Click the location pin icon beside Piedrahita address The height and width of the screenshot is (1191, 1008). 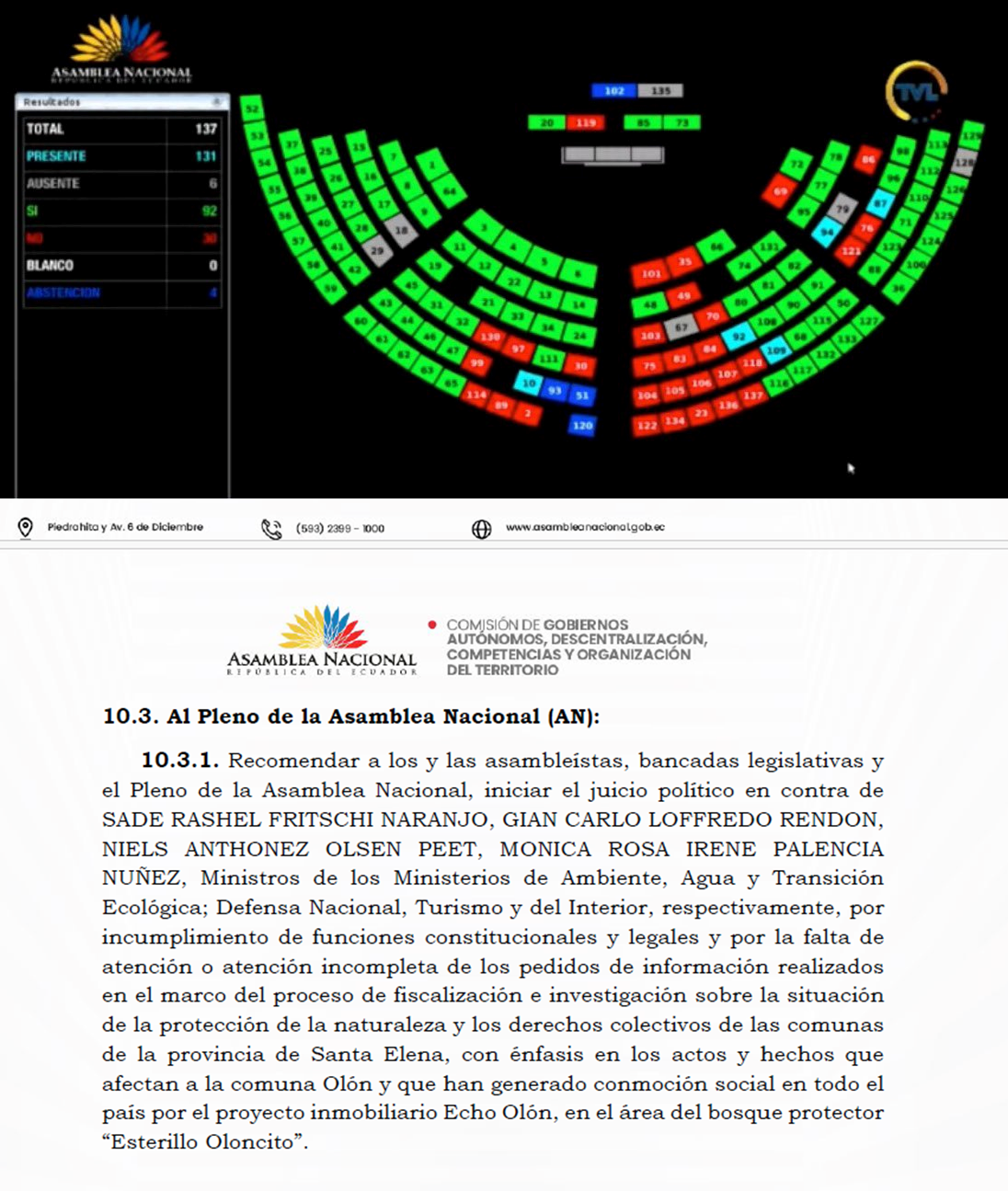[26, 528]
